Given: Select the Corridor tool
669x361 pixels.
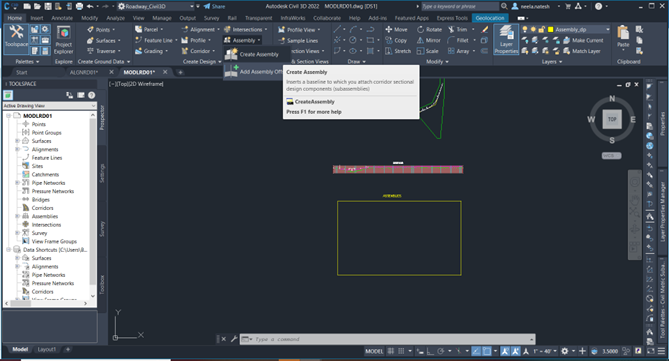Looking at the screenshot, I should point(196,51).
